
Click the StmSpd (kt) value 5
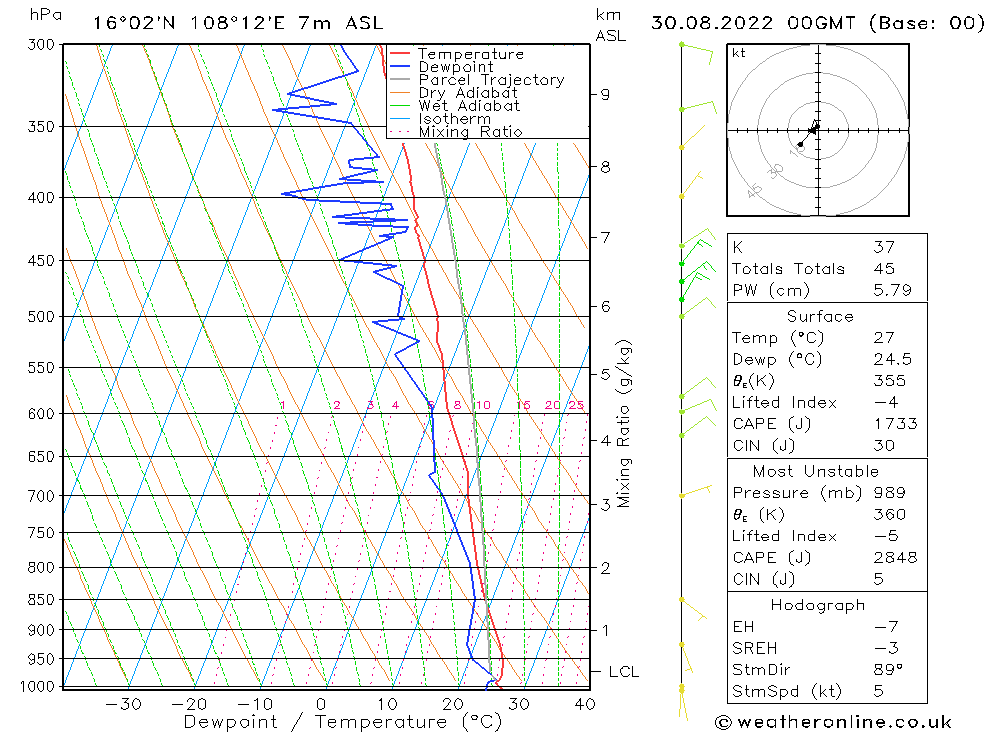879,692
